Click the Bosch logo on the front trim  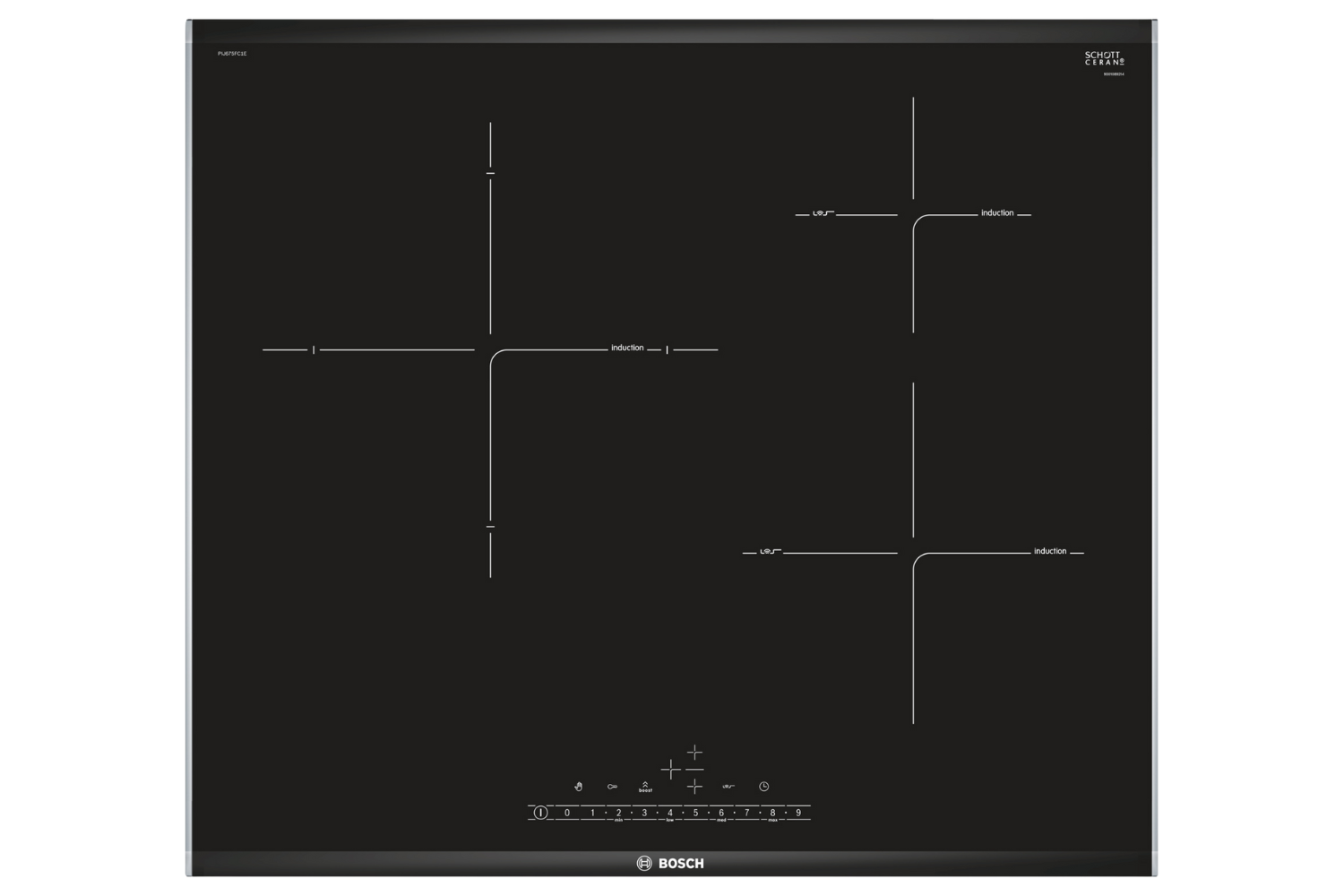670,864
